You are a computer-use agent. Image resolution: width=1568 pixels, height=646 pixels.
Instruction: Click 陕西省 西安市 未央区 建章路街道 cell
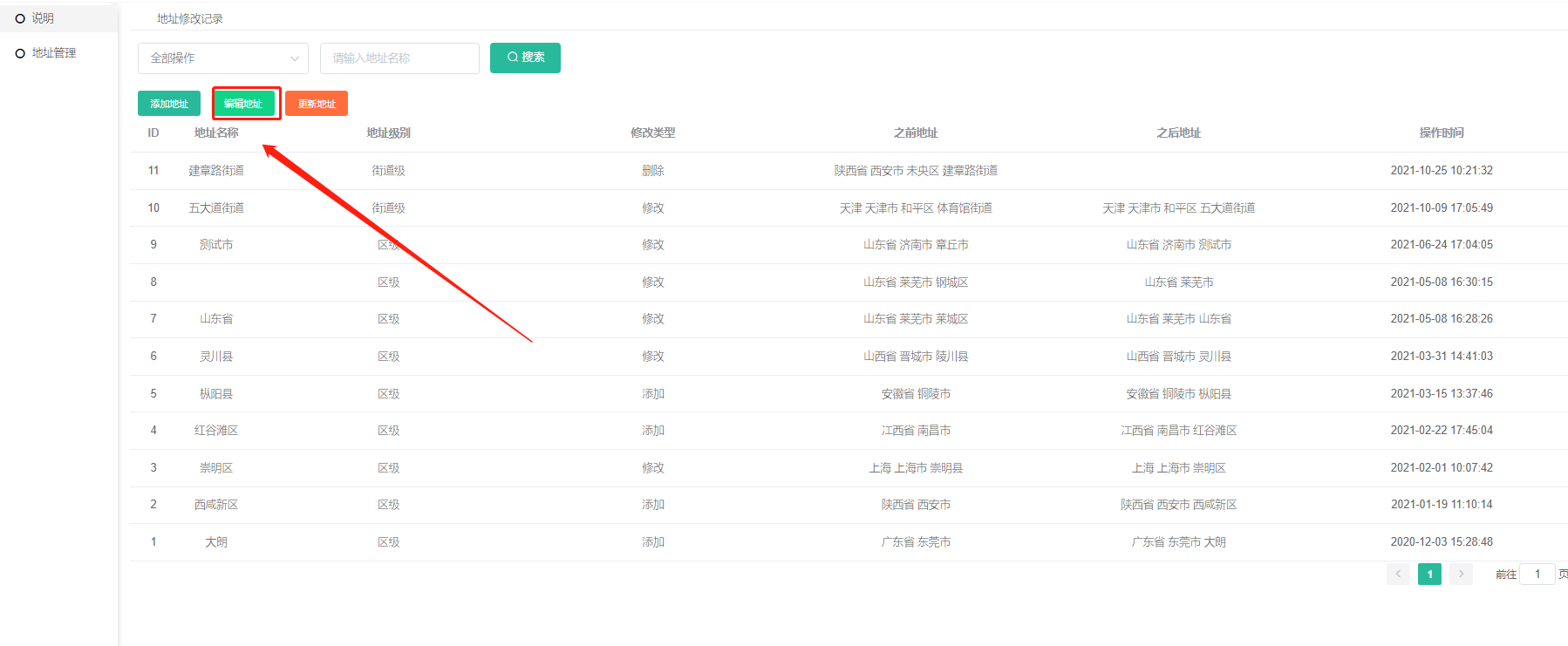click(x=916, y=171)
